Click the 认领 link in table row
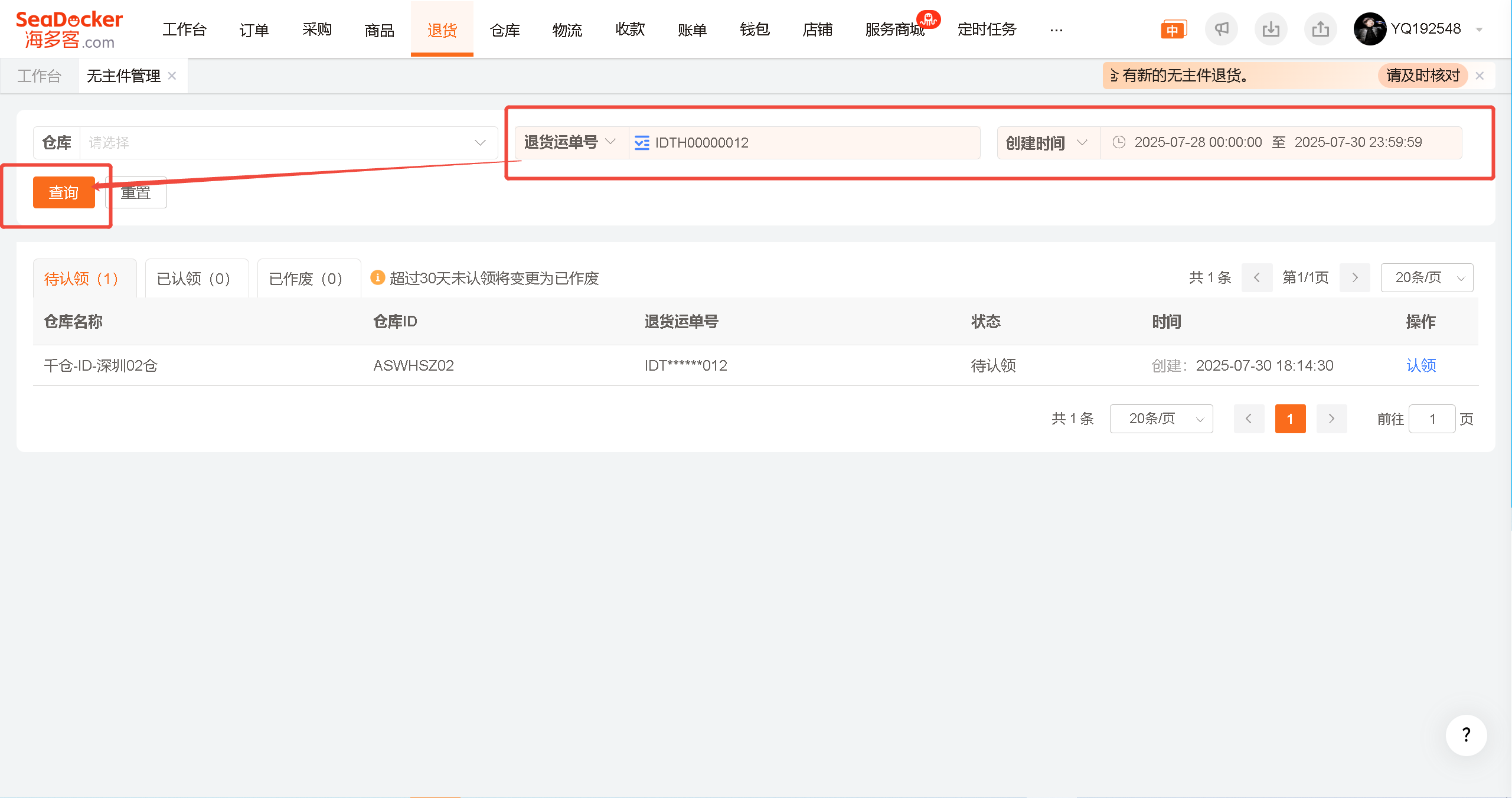Screen dimensions: 1512x798 [x=1421, y=365]
